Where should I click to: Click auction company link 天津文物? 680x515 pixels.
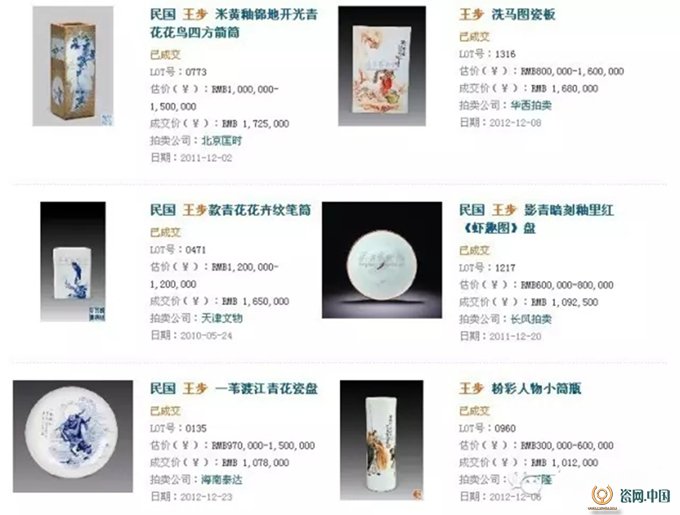222,318
